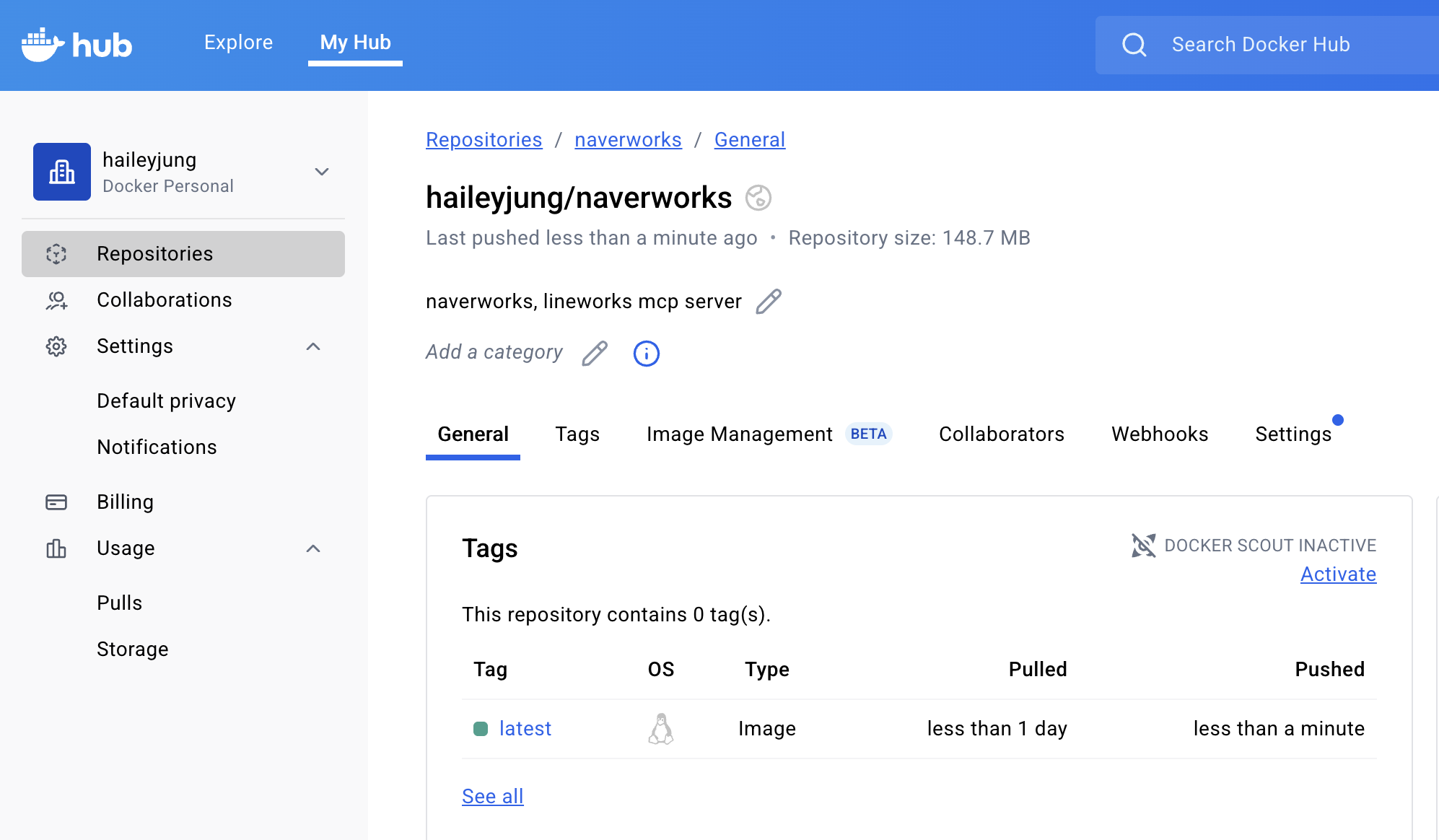Click the haileyjung organization avatar icon
This screenshot has height=840, width=1439.
[62, 172]
